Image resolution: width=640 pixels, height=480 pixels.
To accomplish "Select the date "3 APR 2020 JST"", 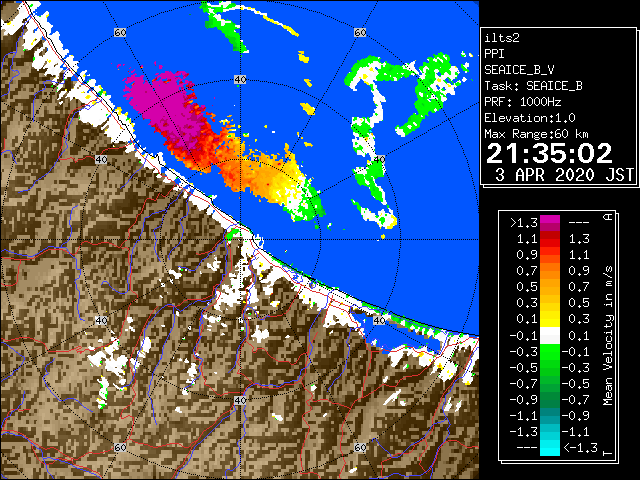I will click(x=564, y=175).
